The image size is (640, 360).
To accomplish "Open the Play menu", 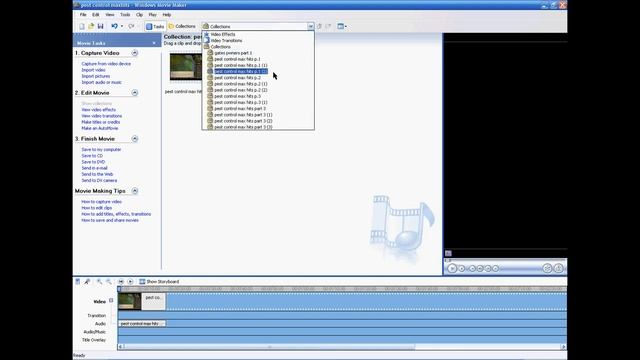I will coord(152,15).
